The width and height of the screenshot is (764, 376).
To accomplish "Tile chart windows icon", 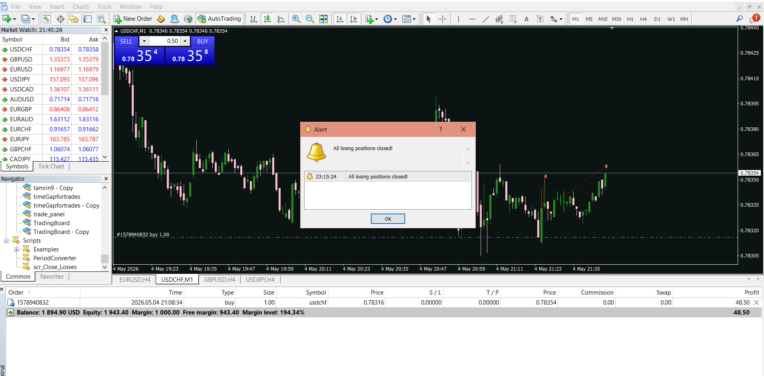I will [323, 19].
